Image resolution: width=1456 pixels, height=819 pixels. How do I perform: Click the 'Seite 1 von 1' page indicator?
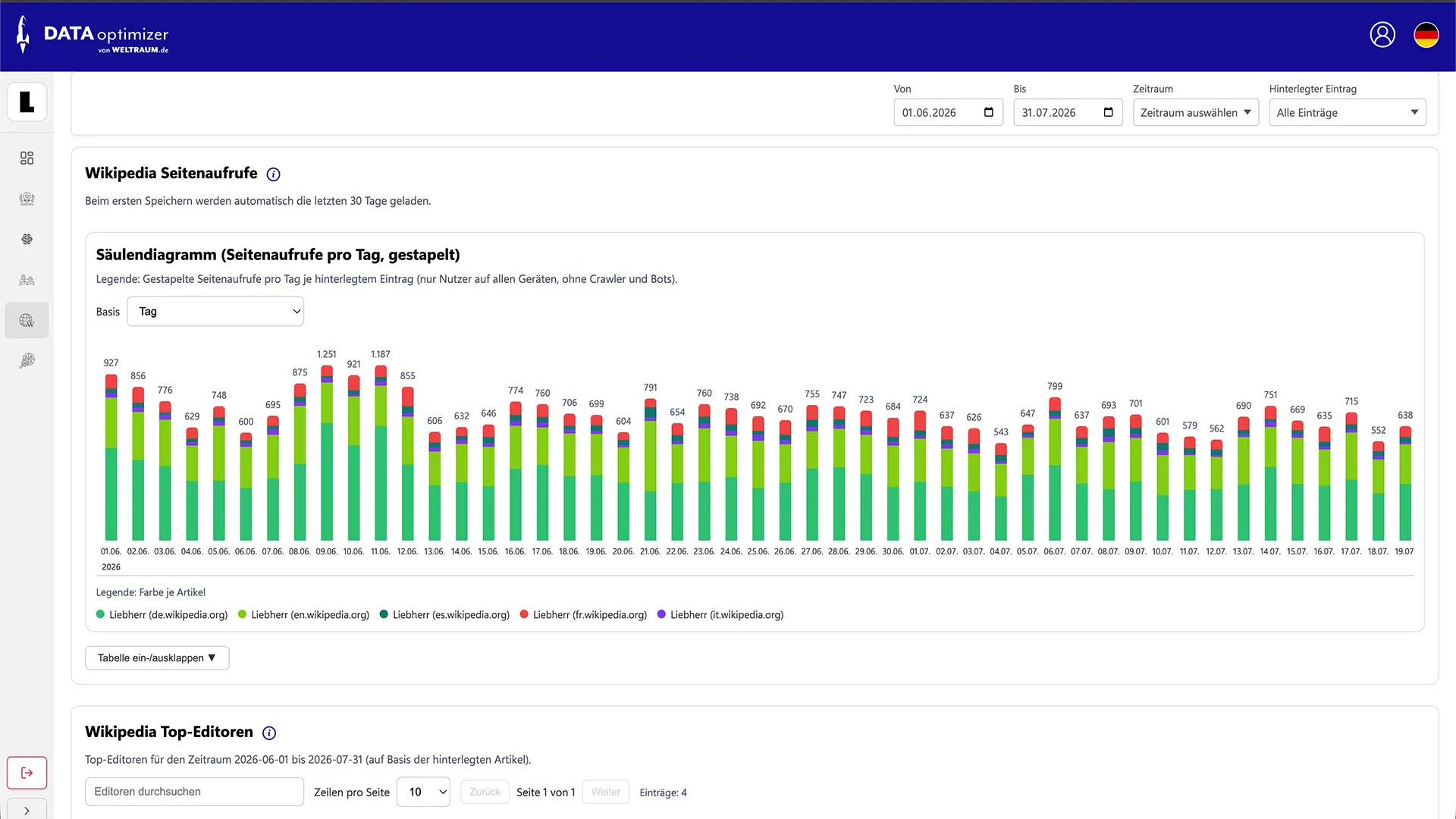(546, 792)
